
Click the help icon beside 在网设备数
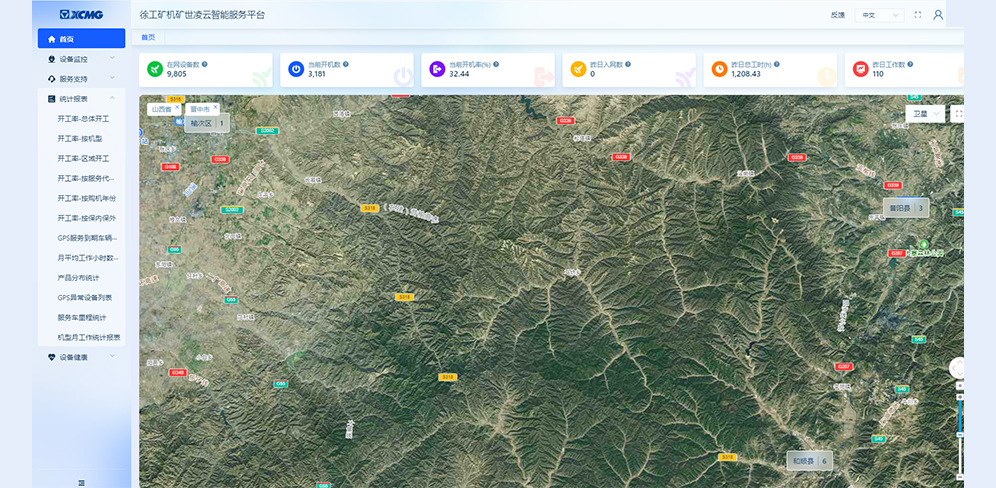[x=205, y=64]
